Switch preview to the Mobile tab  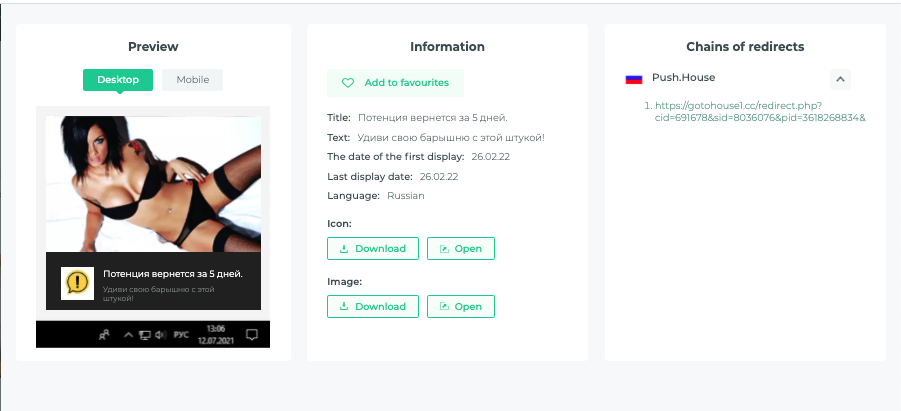[192, 80]
